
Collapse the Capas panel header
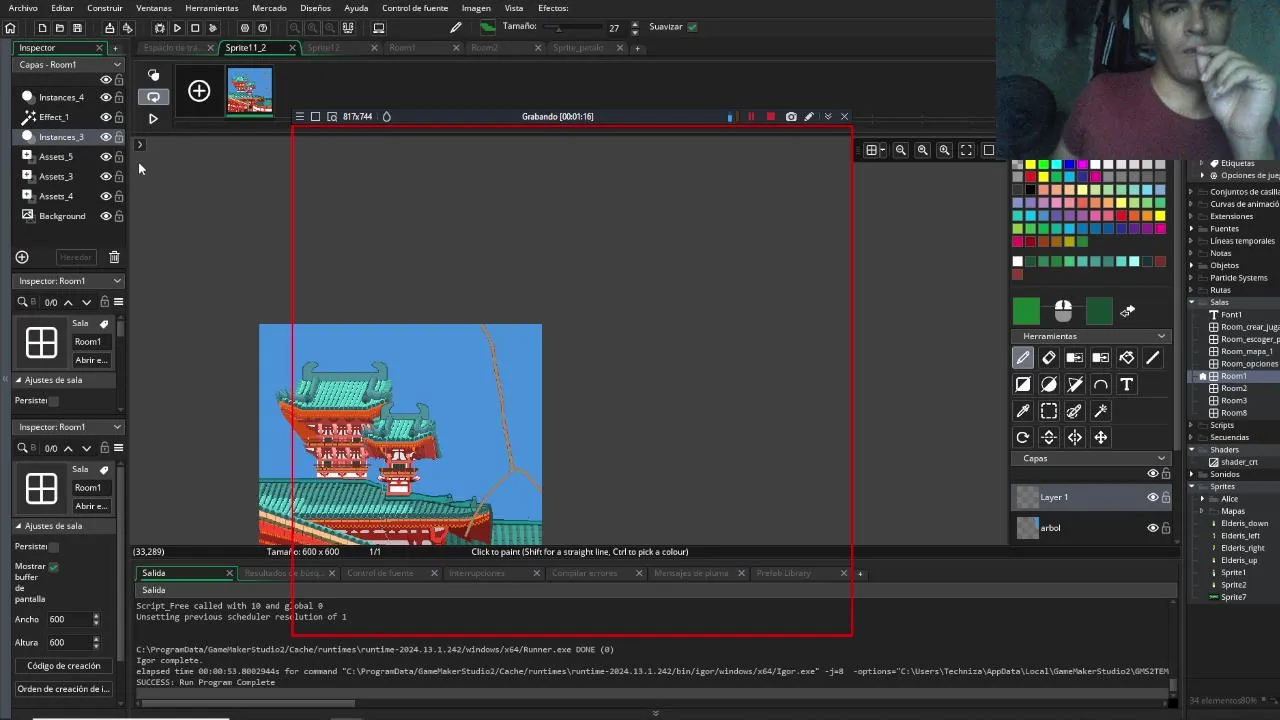tap(1161, 459)
